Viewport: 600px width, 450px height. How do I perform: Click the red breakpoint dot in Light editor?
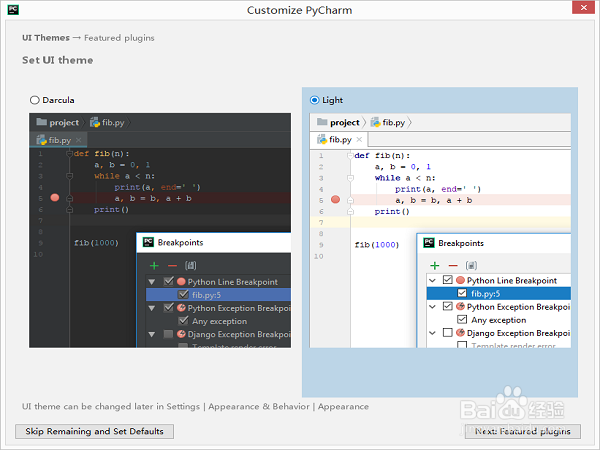pyautogui.click(x=336, y=199)
